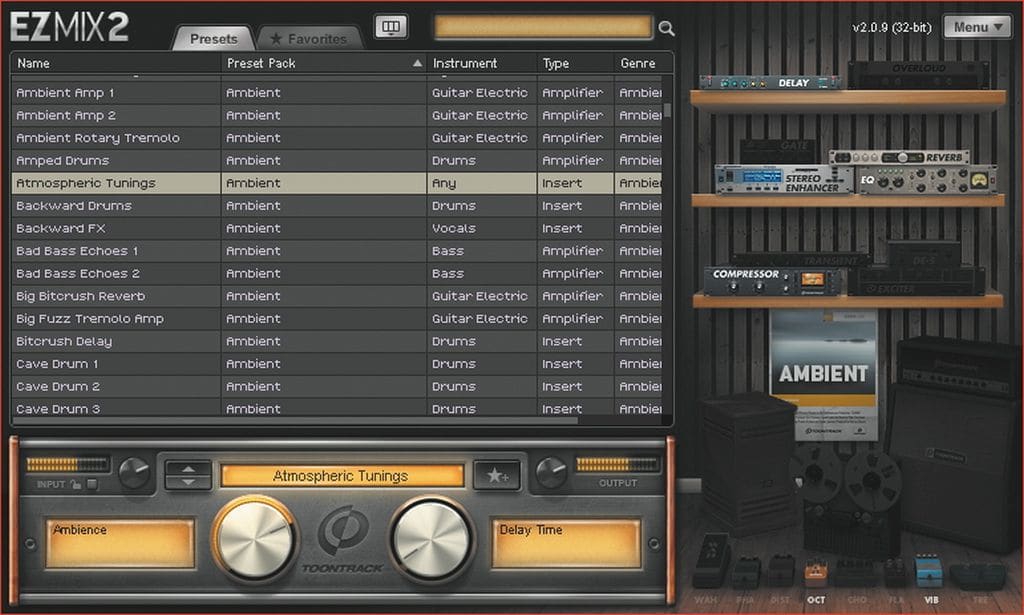Click the blue VIB pedal
This screenshot has width=1024, height=615.
pos(928,573)
